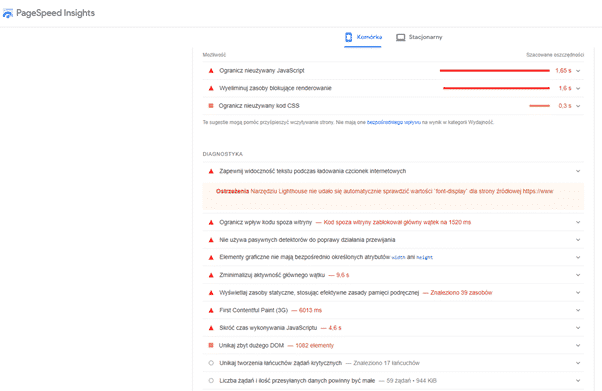Expand chevron for Ogranicz wpływ kodu spoza witryny

[578, 222]
